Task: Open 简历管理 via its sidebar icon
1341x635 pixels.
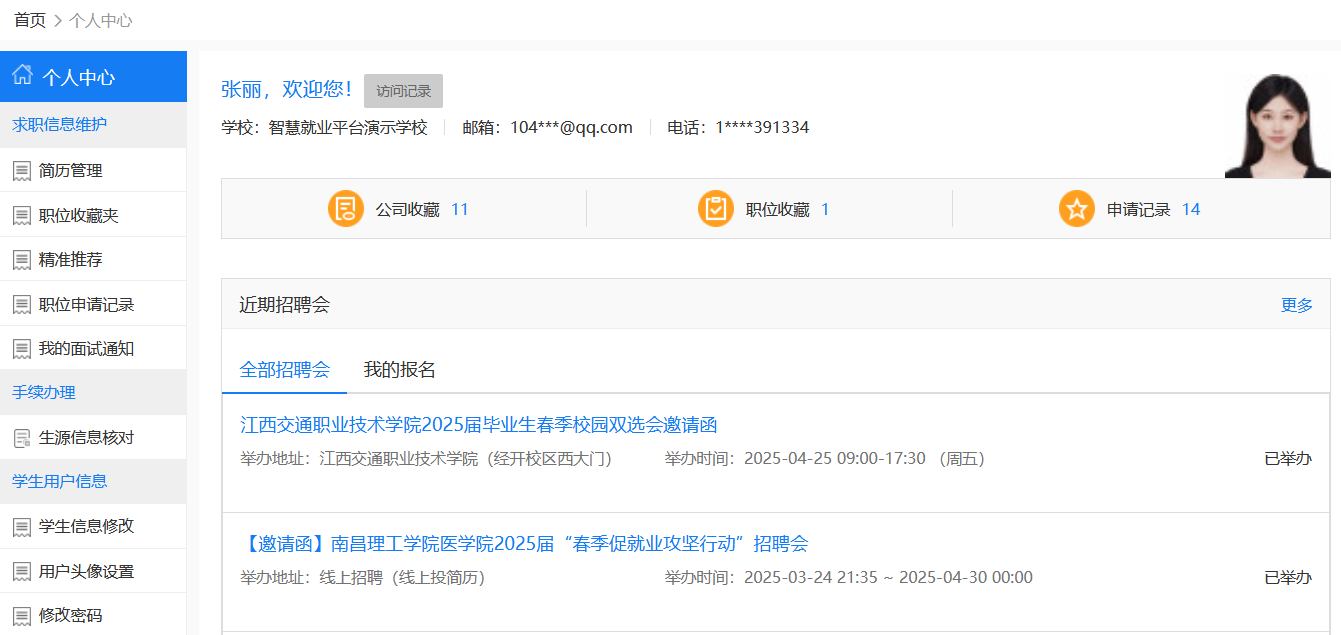Action: 22,170
